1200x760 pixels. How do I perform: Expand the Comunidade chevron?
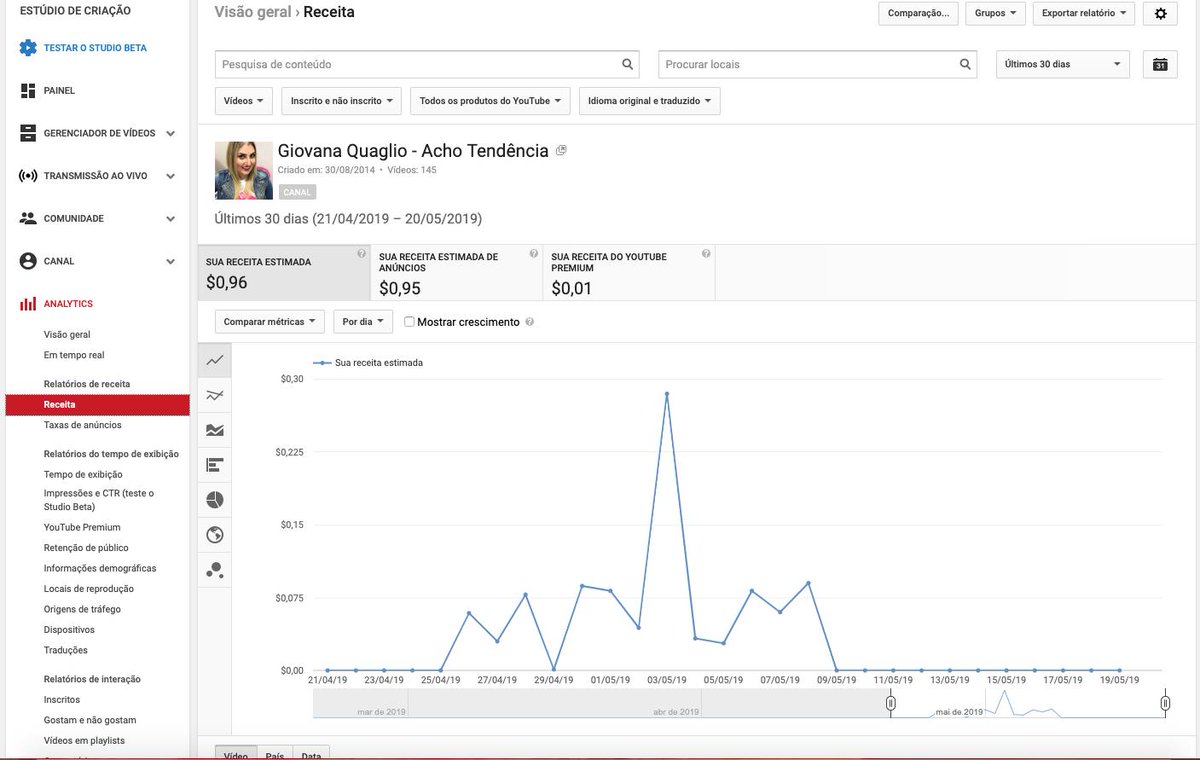(x=170, y=219)
